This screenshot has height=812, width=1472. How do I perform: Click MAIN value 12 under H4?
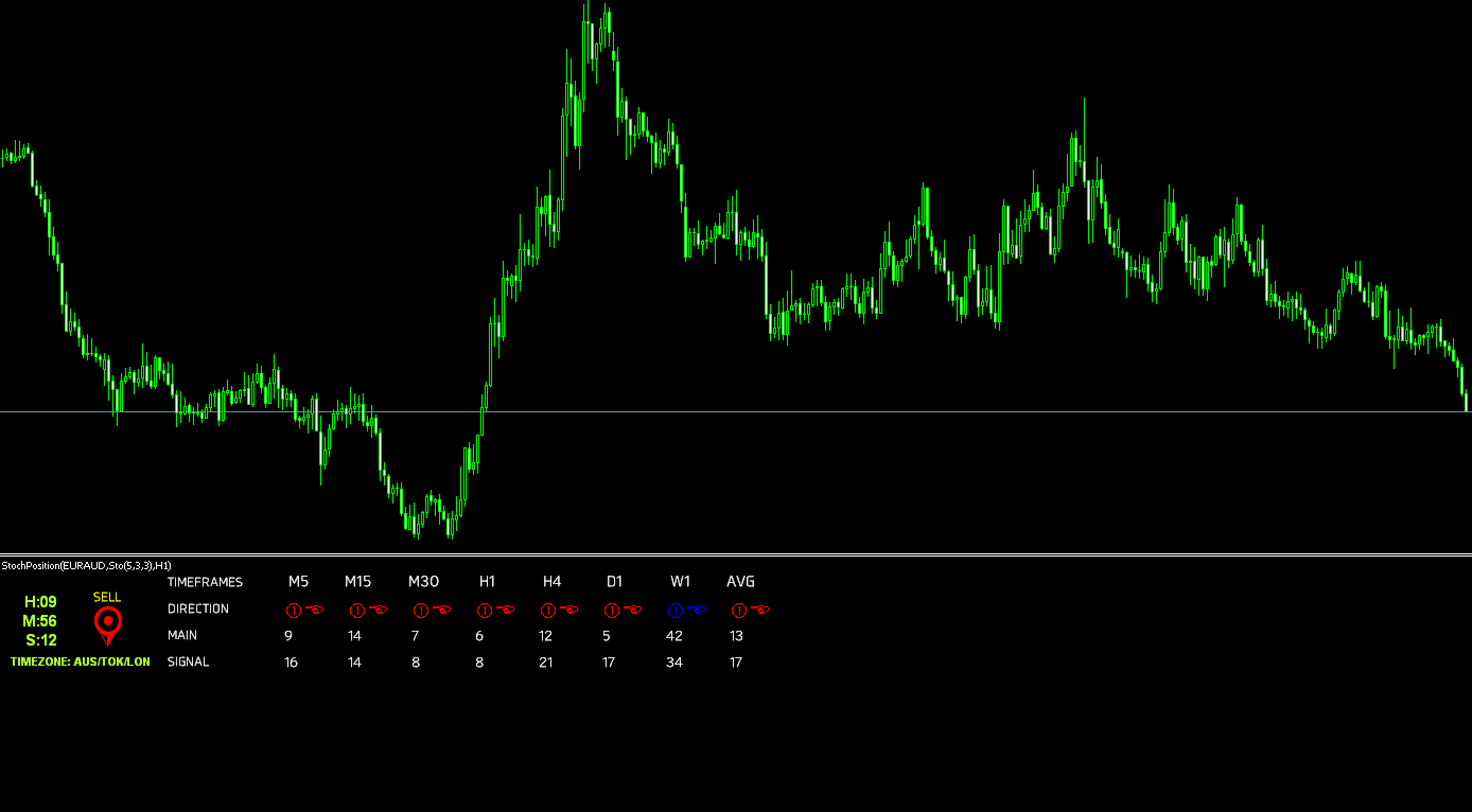pos(545,636)
